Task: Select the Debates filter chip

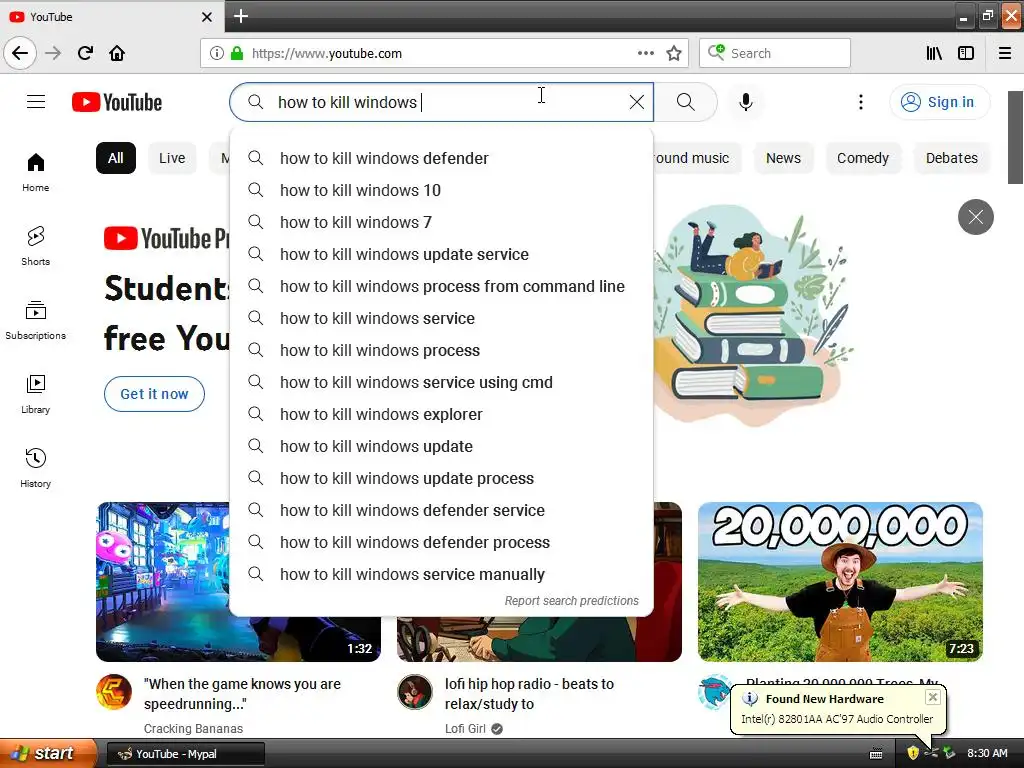Action: [952, 158]
